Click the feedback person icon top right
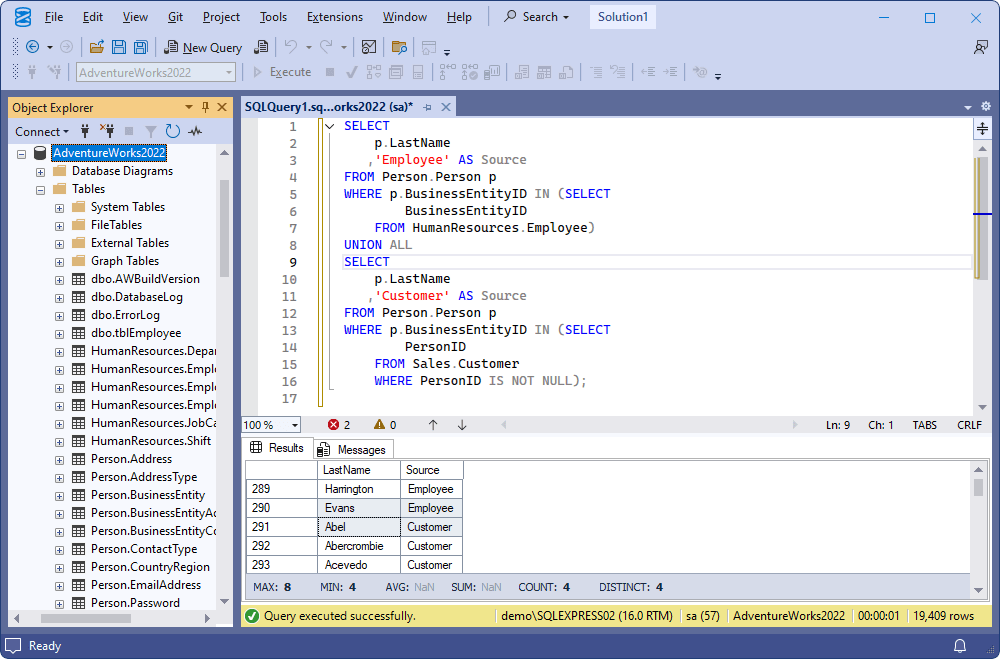 pyautogui.click(x=981, y=47)
